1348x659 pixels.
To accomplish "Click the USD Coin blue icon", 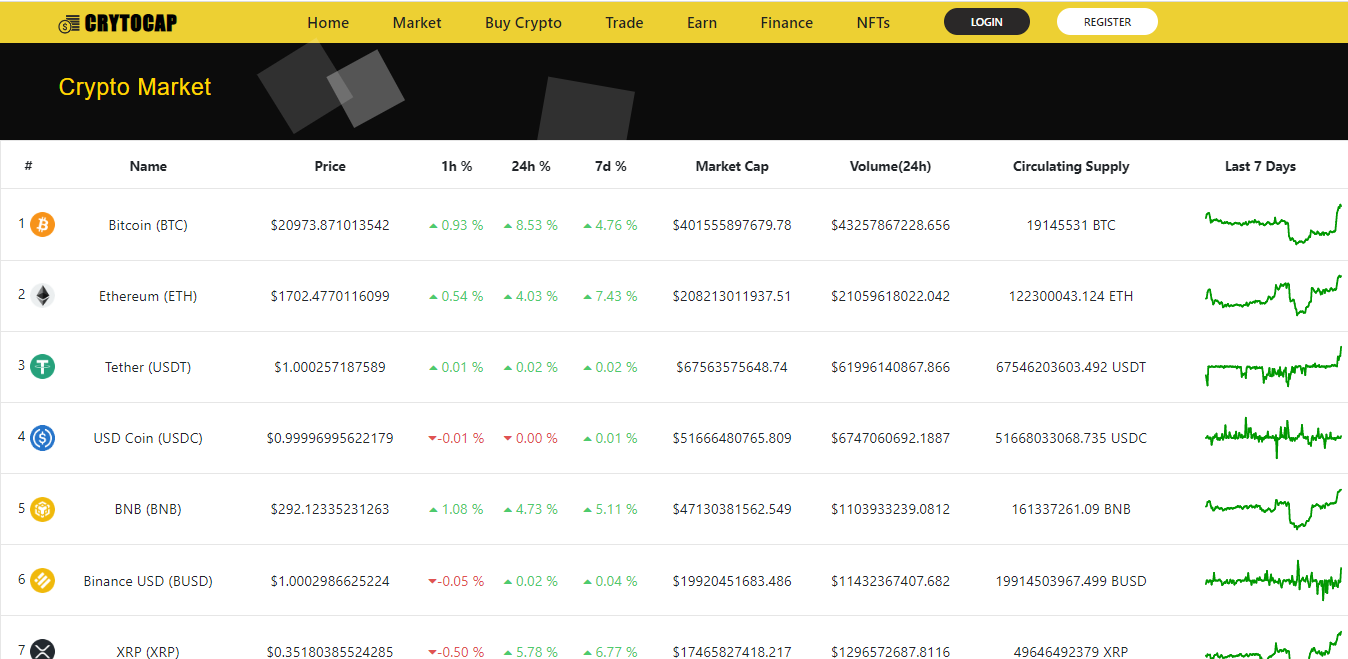I will pos(42,437).
